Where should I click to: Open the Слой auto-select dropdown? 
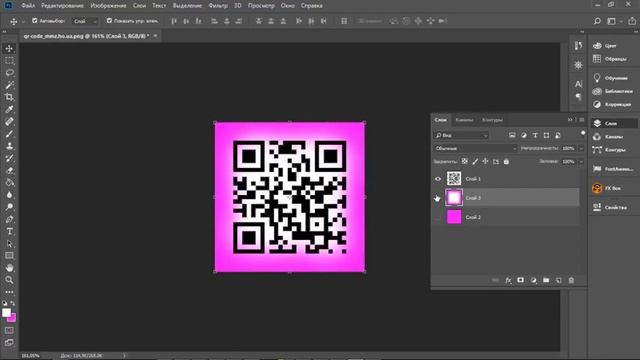[85, 21]
